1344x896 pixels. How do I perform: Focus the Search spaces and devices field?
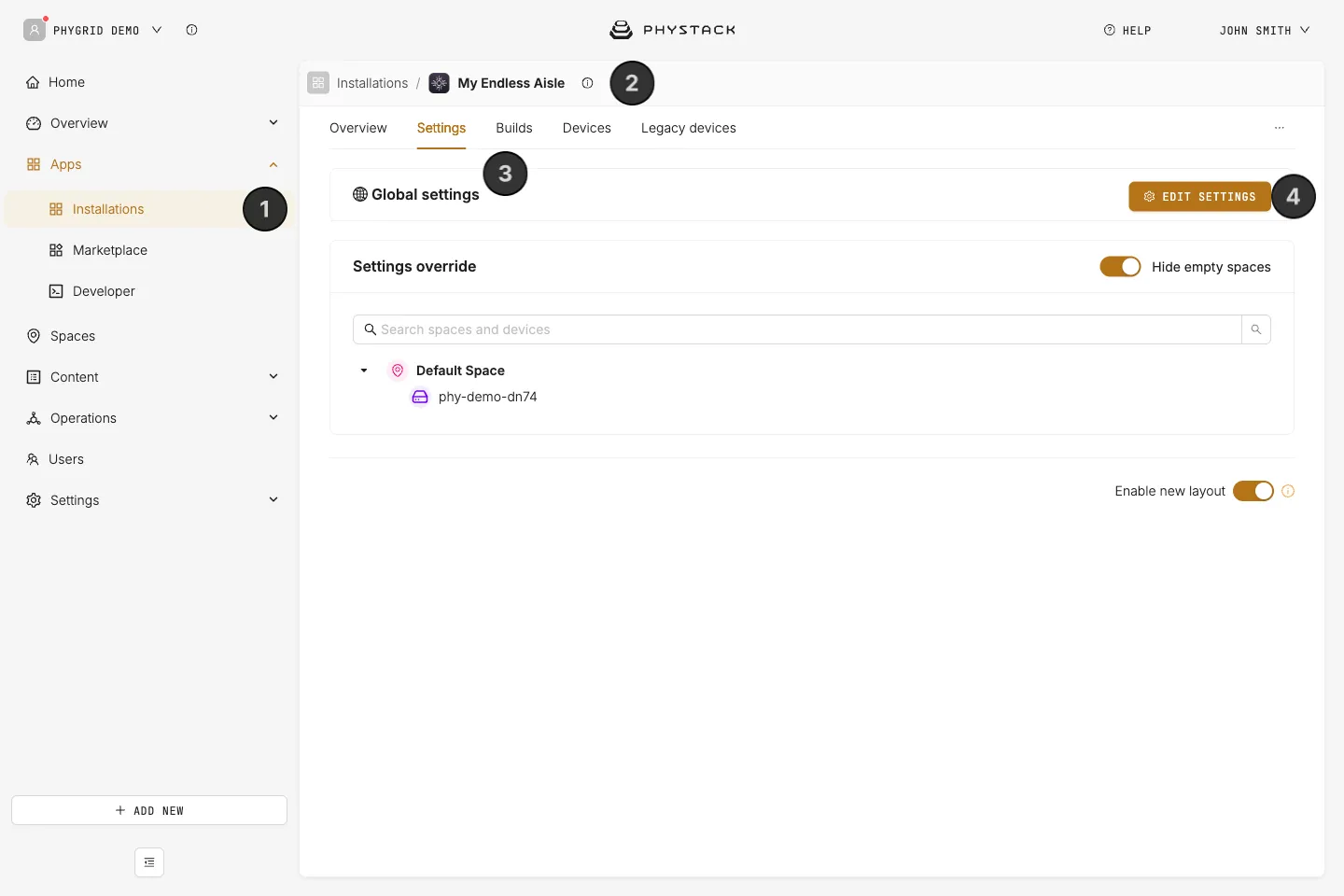point(797,329)
